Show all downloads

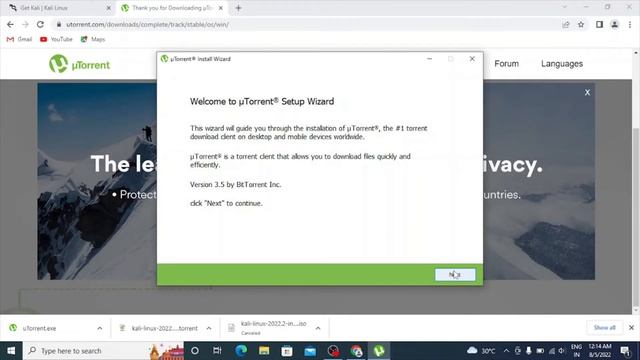pos(604,328)
